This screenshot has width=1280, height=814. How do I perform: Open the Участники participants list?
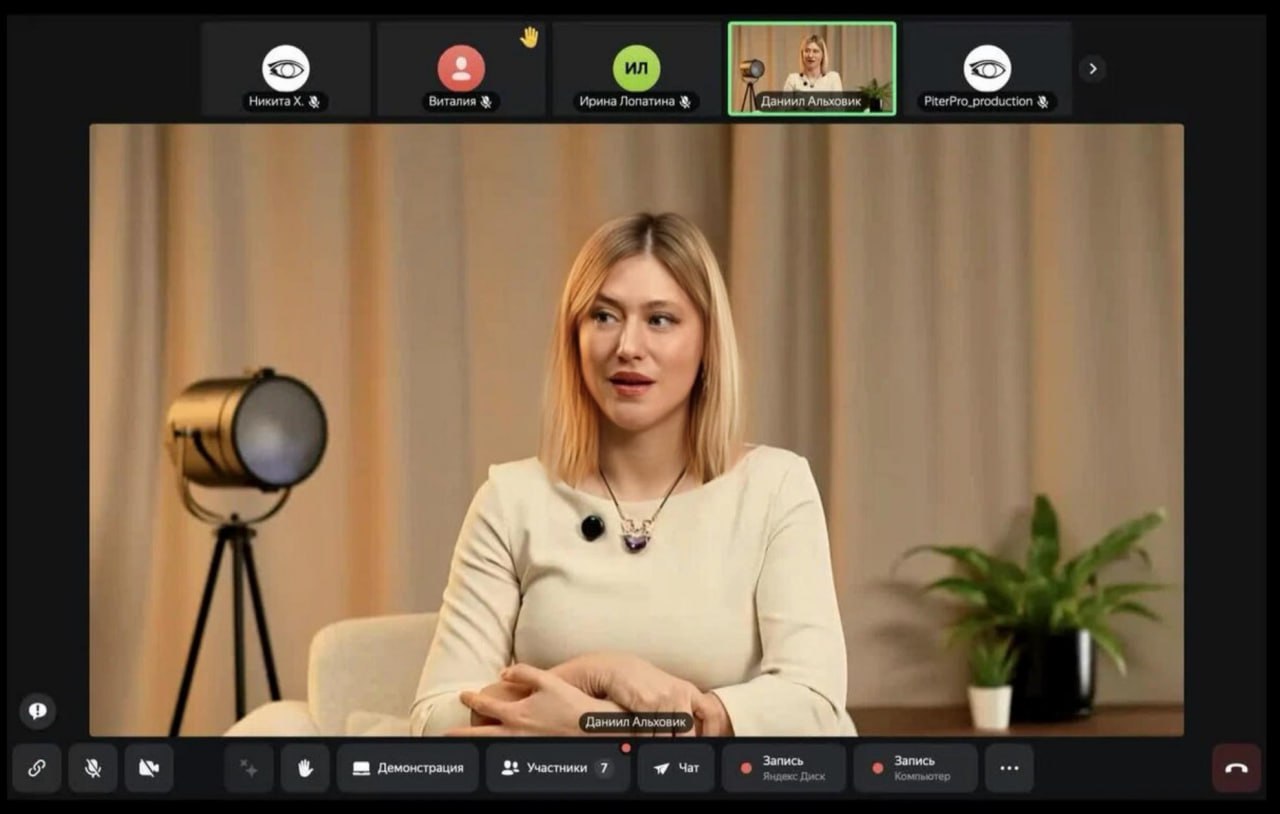point(557,768)
